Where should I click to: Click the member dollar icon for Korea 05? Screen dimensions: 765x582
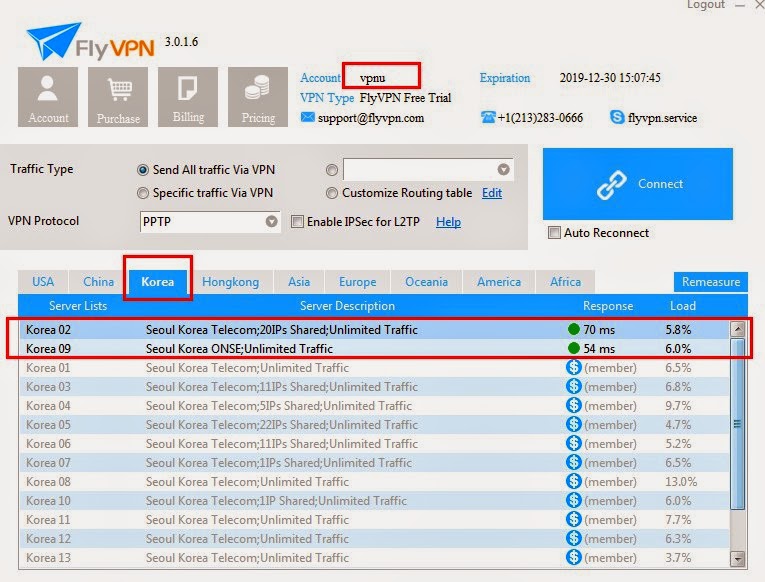tap(574, 424)
